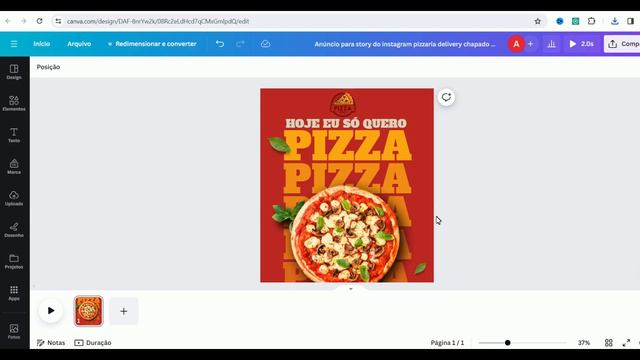Check cloud save status icon
The image size is (640, 360).
[265, 44]
